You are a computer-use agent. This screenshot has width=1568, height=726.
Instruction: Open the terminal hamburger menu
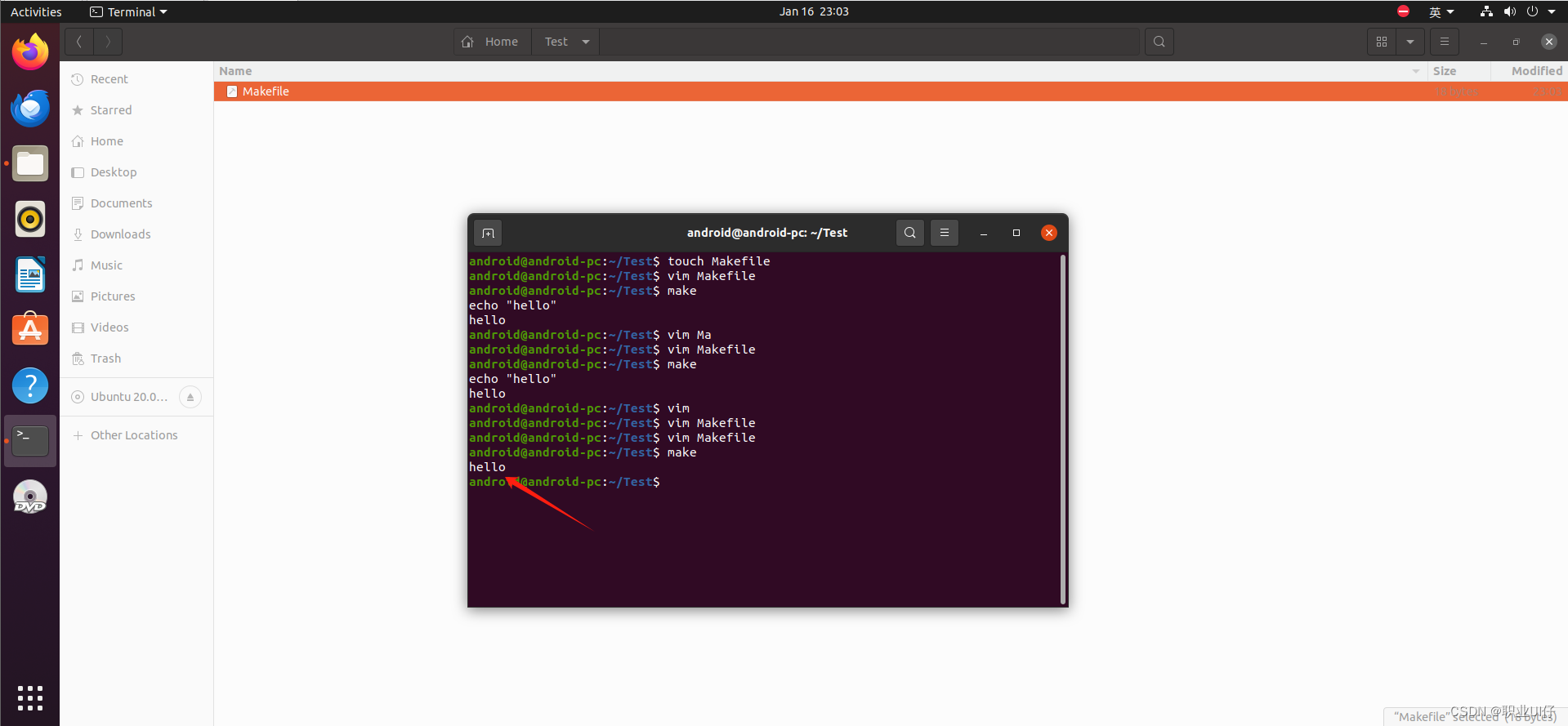pyautogui.click(x=945, y=233)
